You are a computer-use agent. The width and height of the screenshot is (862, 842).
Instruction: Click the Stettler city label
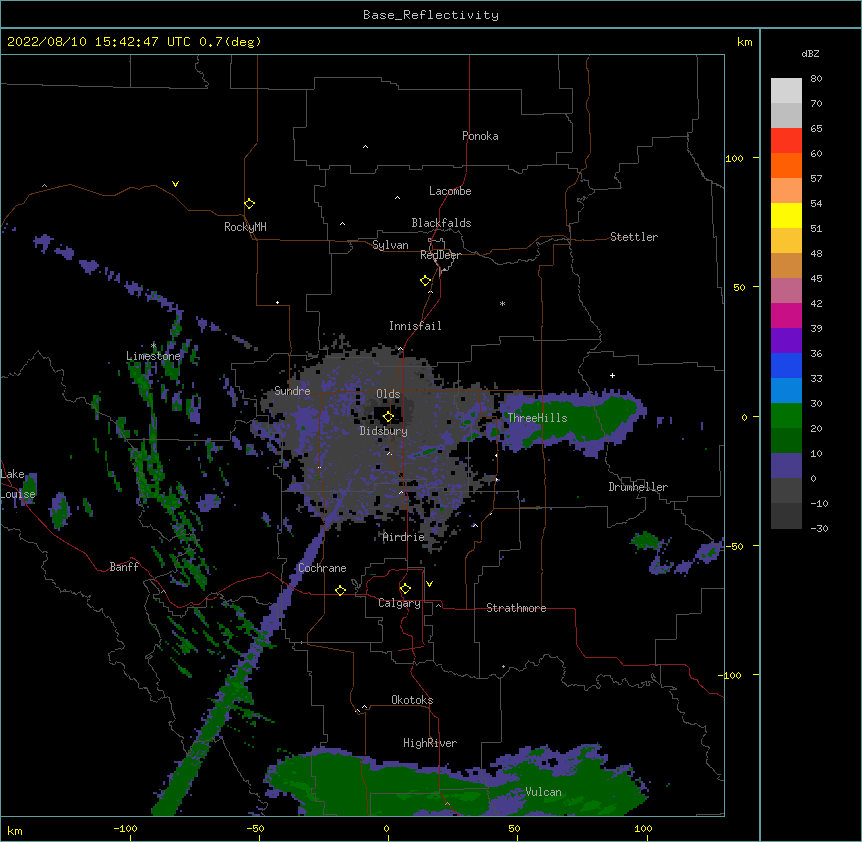tap(634, 237)
